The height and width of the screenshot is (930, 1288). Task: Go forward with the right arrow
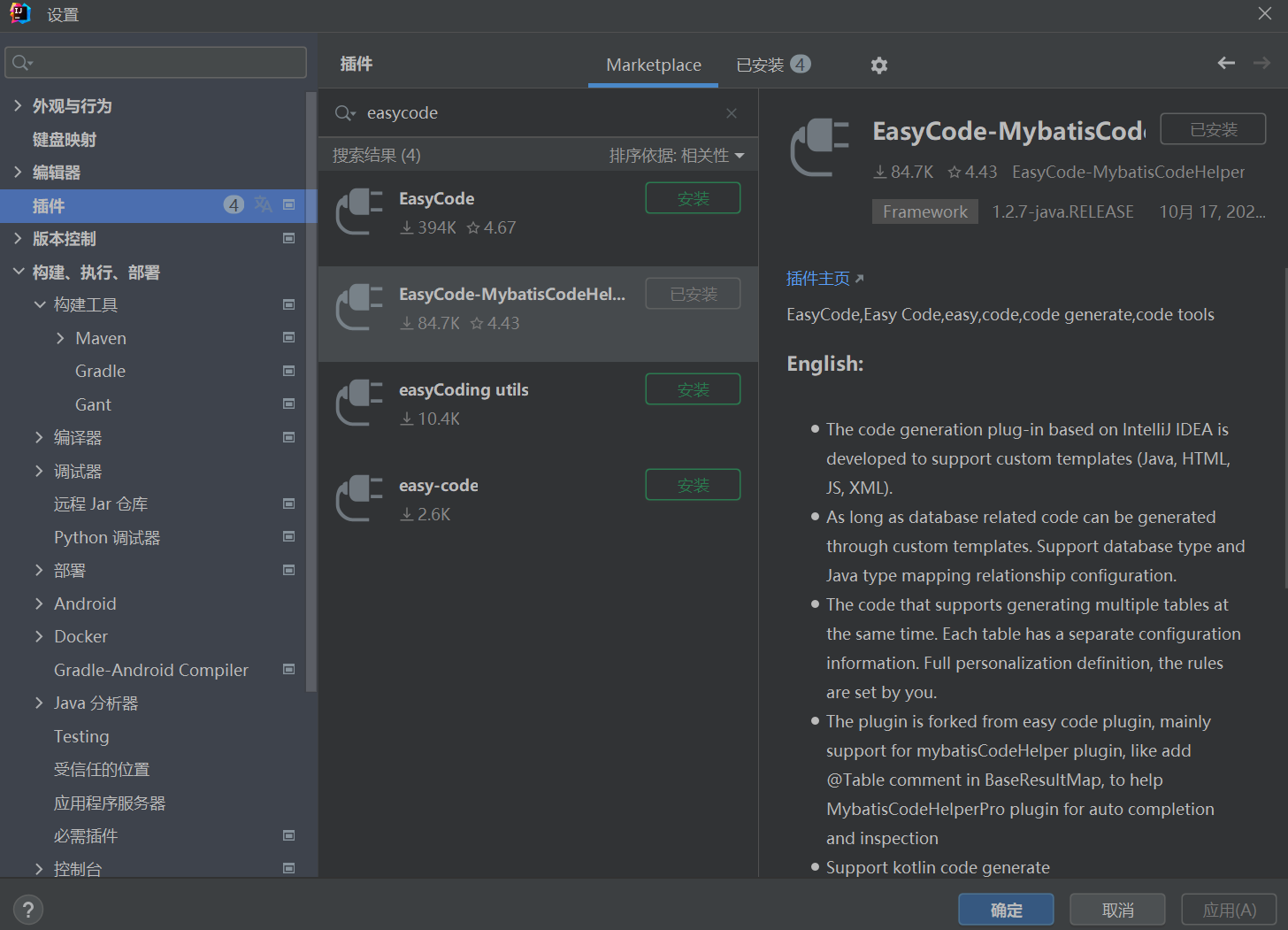click(1262, 63)
